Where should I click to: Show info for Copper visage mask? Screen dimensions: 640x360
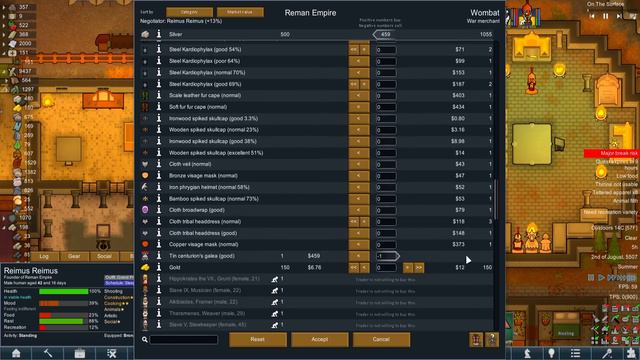(x=159, y=244)
